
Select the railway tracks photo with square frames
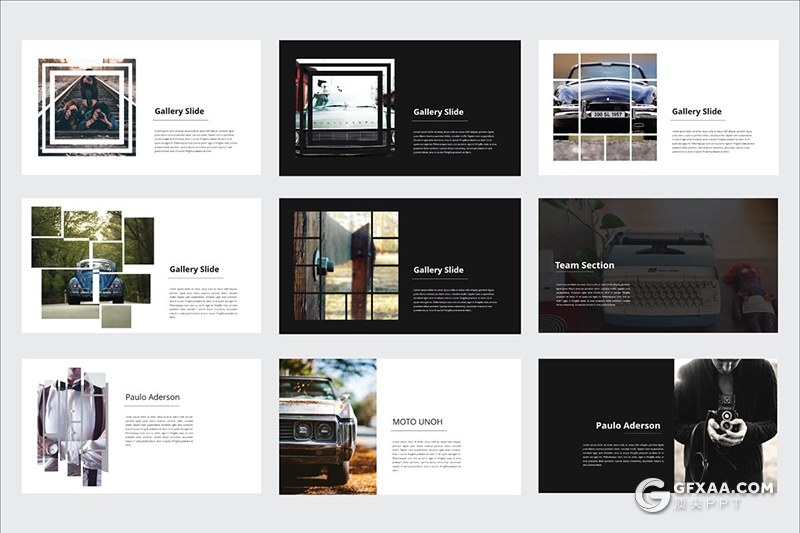pyautogui.click(x=87, y=107)
